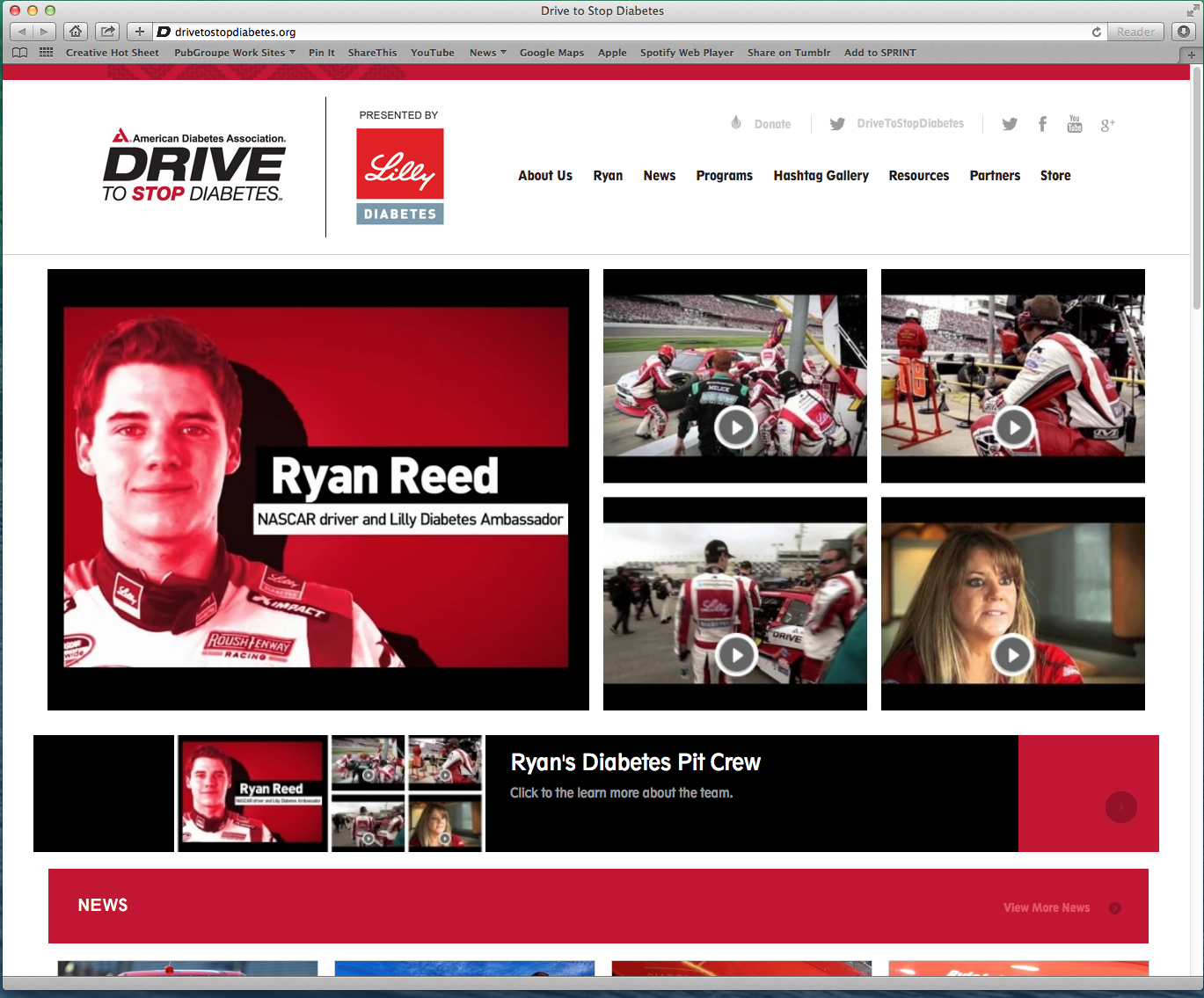Click Ryan Reed thumbnail in carousel strip

pyautogui.click(x=252, y=794)
